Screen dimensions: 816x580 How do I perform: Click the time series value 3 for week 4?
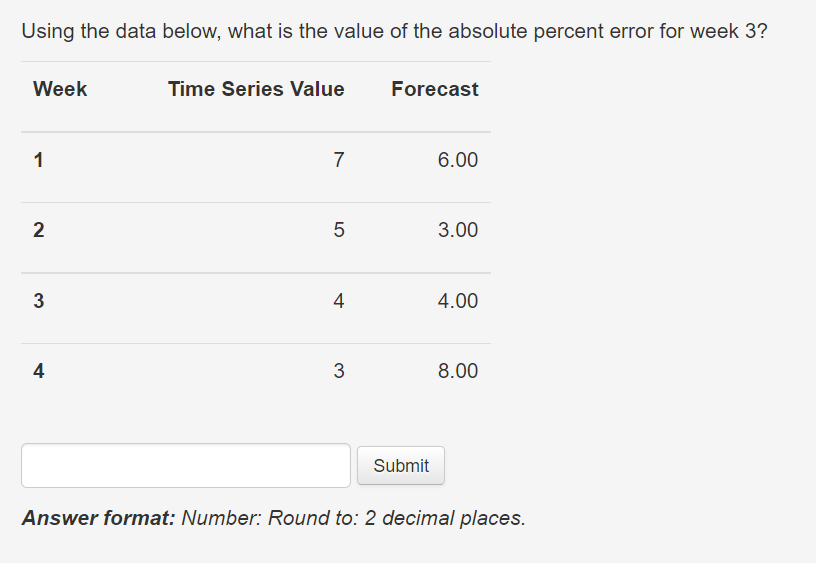(339, 370)
